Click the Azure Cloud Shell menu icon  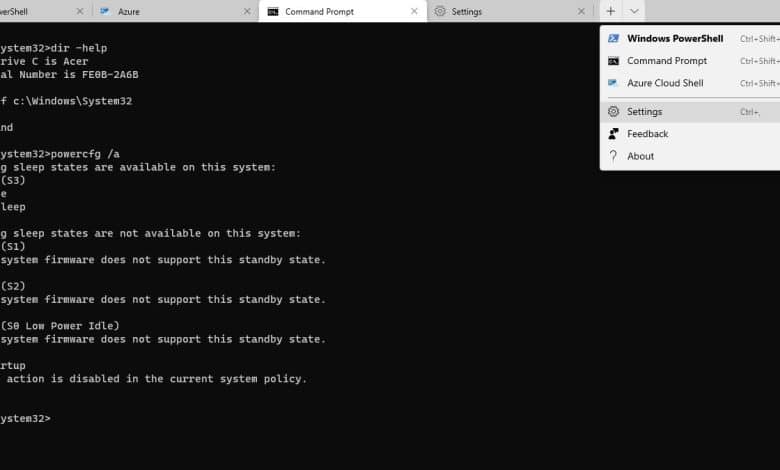tap(613, 83)
